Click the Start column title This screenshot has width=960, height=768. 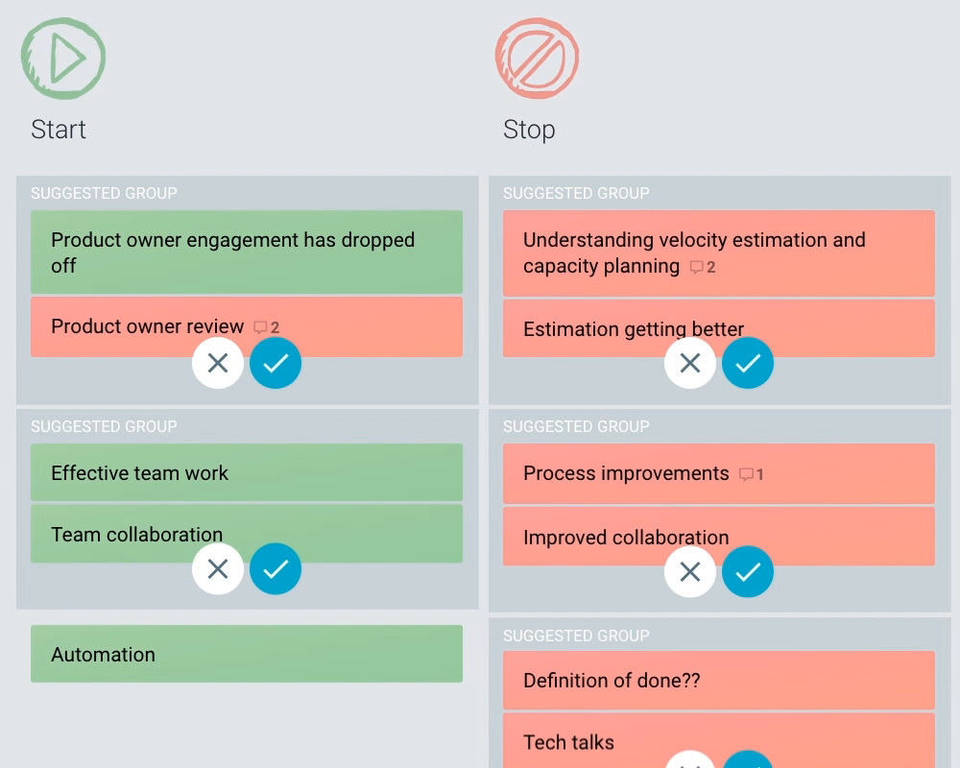point(59,130)
